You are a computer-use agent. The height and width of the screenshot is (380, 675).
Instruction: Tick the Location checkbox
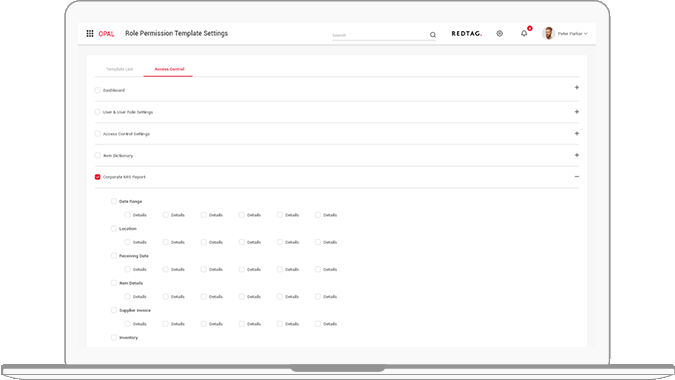pyautogui.click(x=114, y=229)
